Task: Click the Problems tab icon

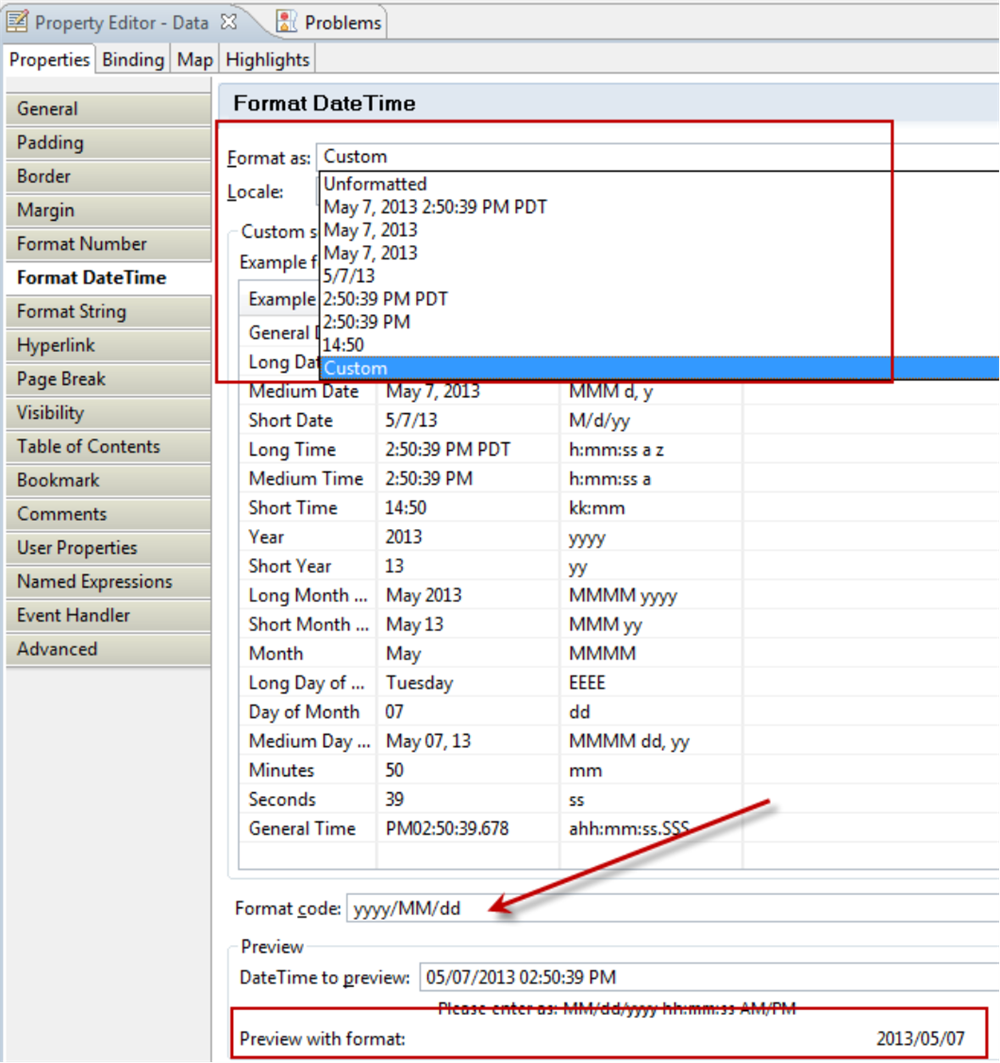Action: 286,22
